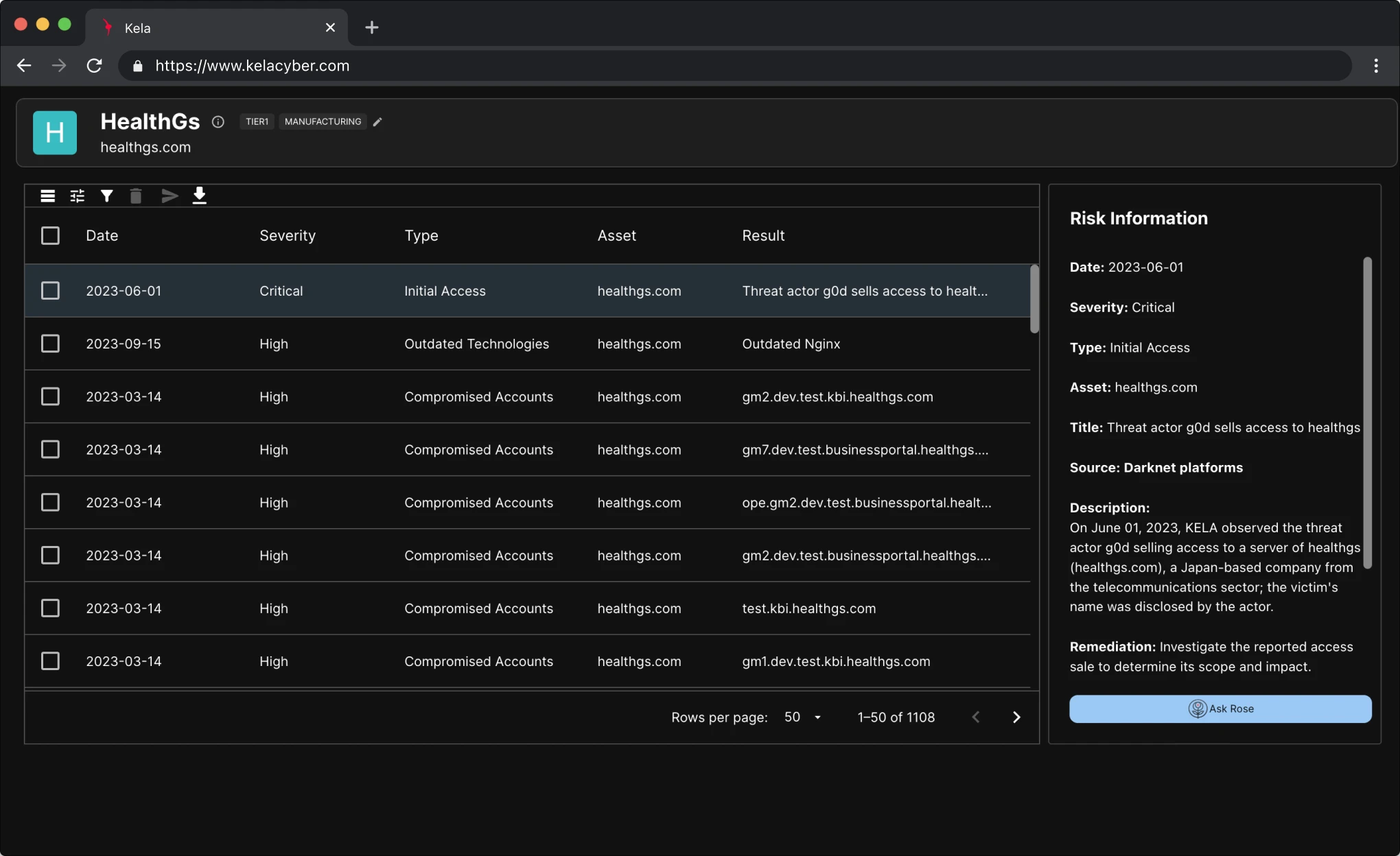Sort by Severity column header
The width and height of the screenshot is (1400, 856).
pos(288,236)
